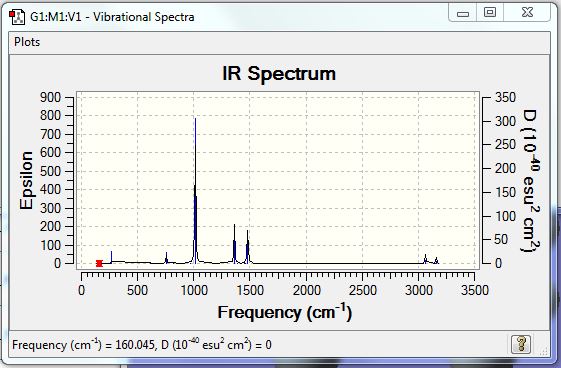561x368 pixels.
Task: Open the Plots menu
Action: coord(27,42)
